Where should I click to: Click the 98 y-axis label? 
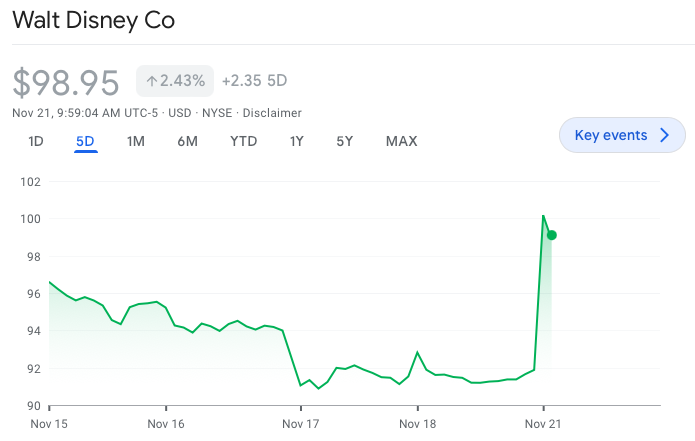pyautogui.click(x=34, y=257)
